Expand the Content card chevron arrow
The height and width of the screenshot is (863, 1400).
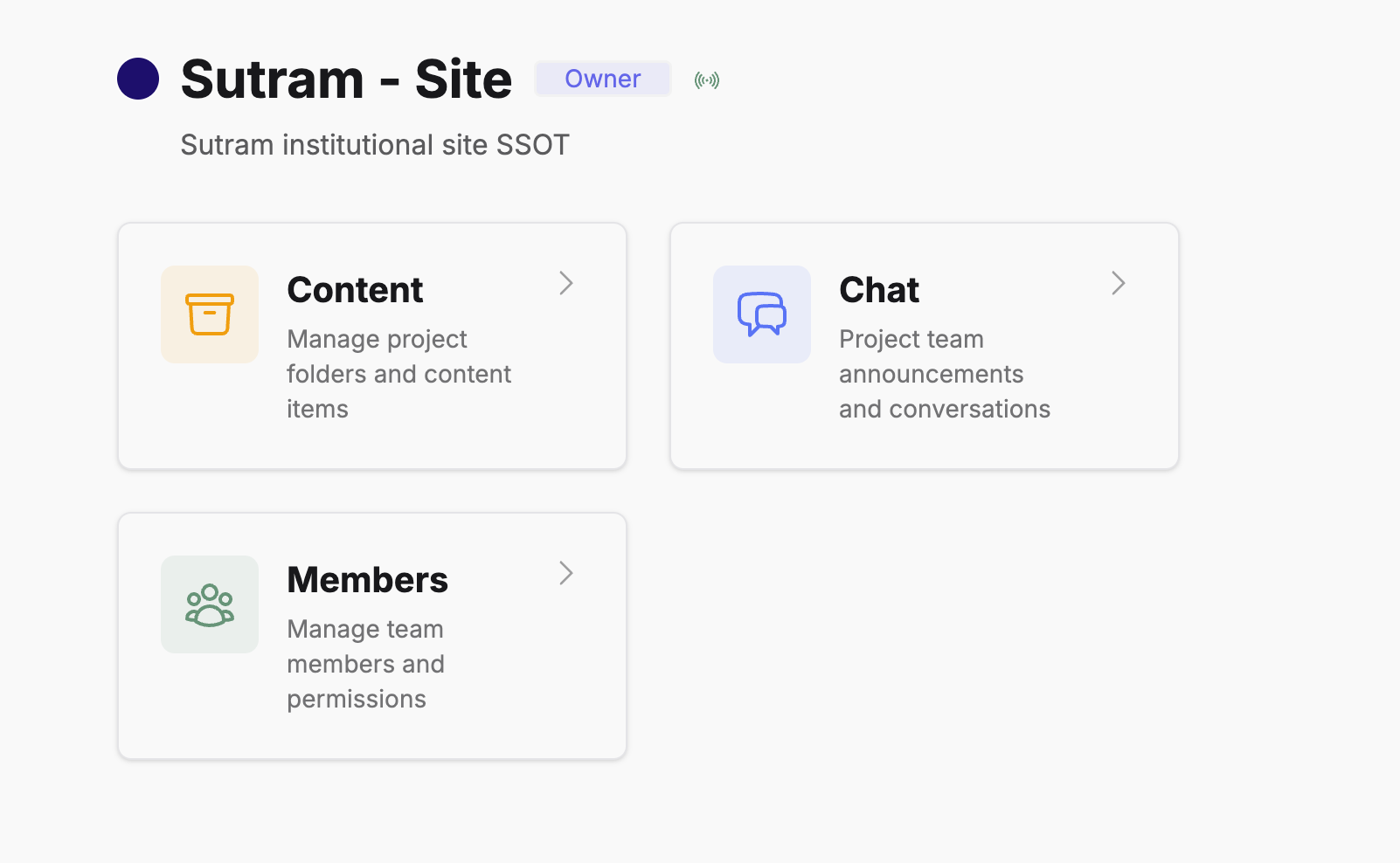click(x=566, y=283)
